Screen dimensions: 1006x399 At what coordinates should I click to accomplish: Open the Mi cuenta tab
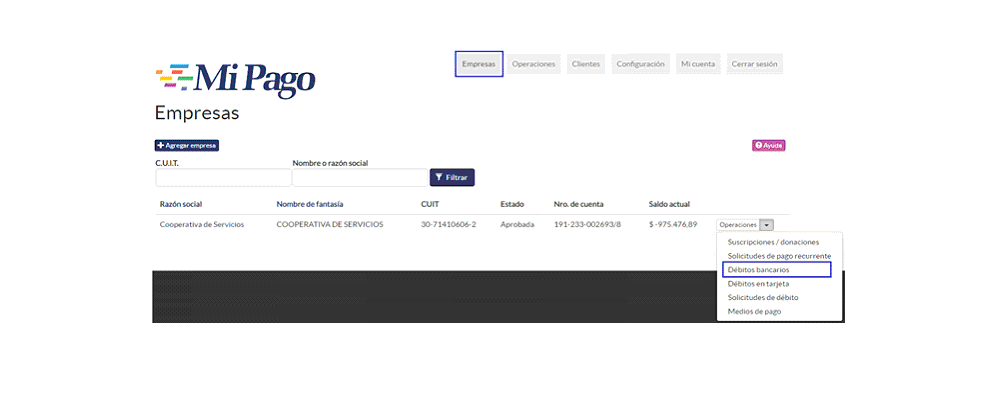[698, 64]
